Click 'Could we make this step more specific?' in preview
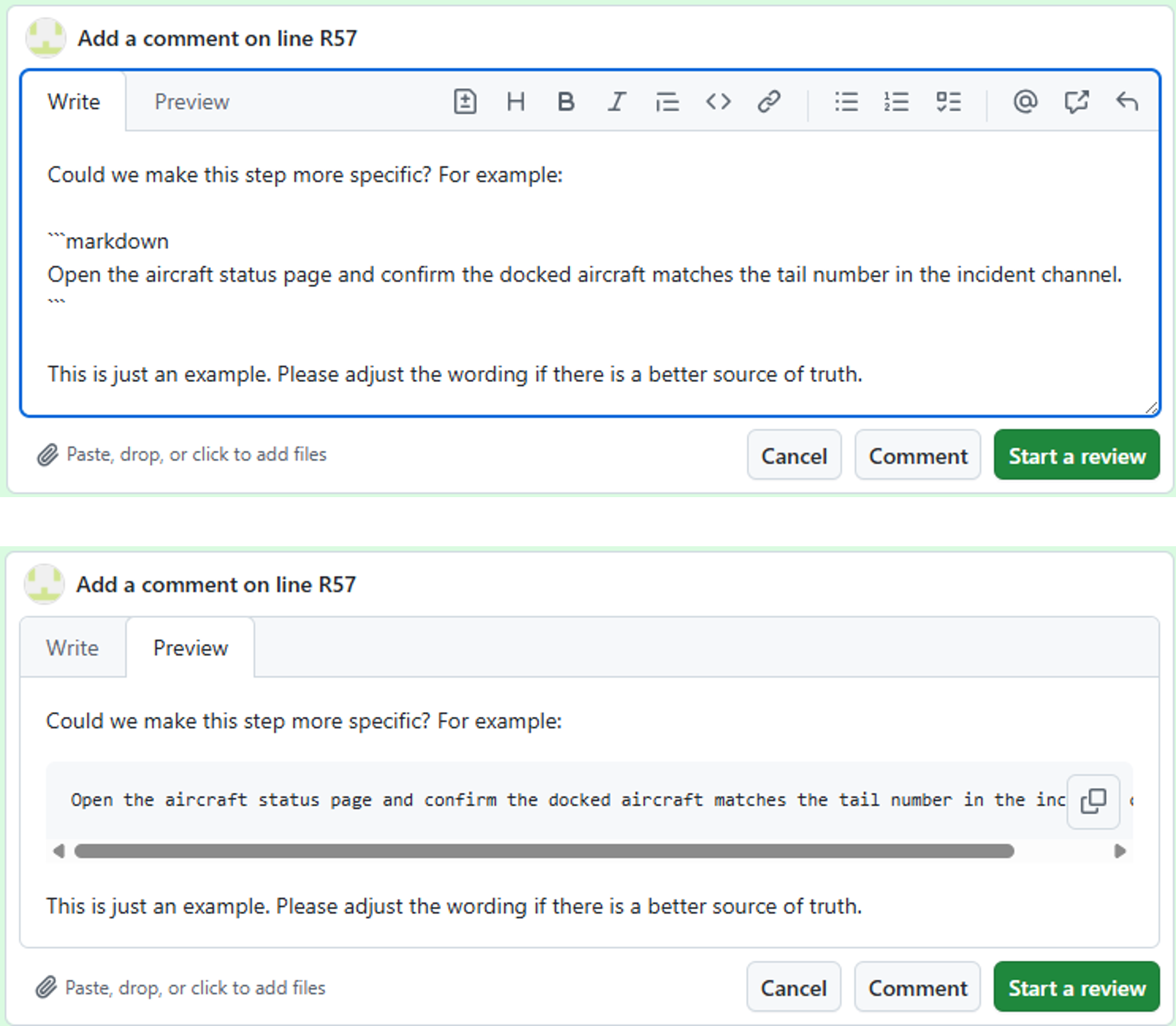Image resolution: width=1176 pixels, height=1026 pixels. coord(238,721)
